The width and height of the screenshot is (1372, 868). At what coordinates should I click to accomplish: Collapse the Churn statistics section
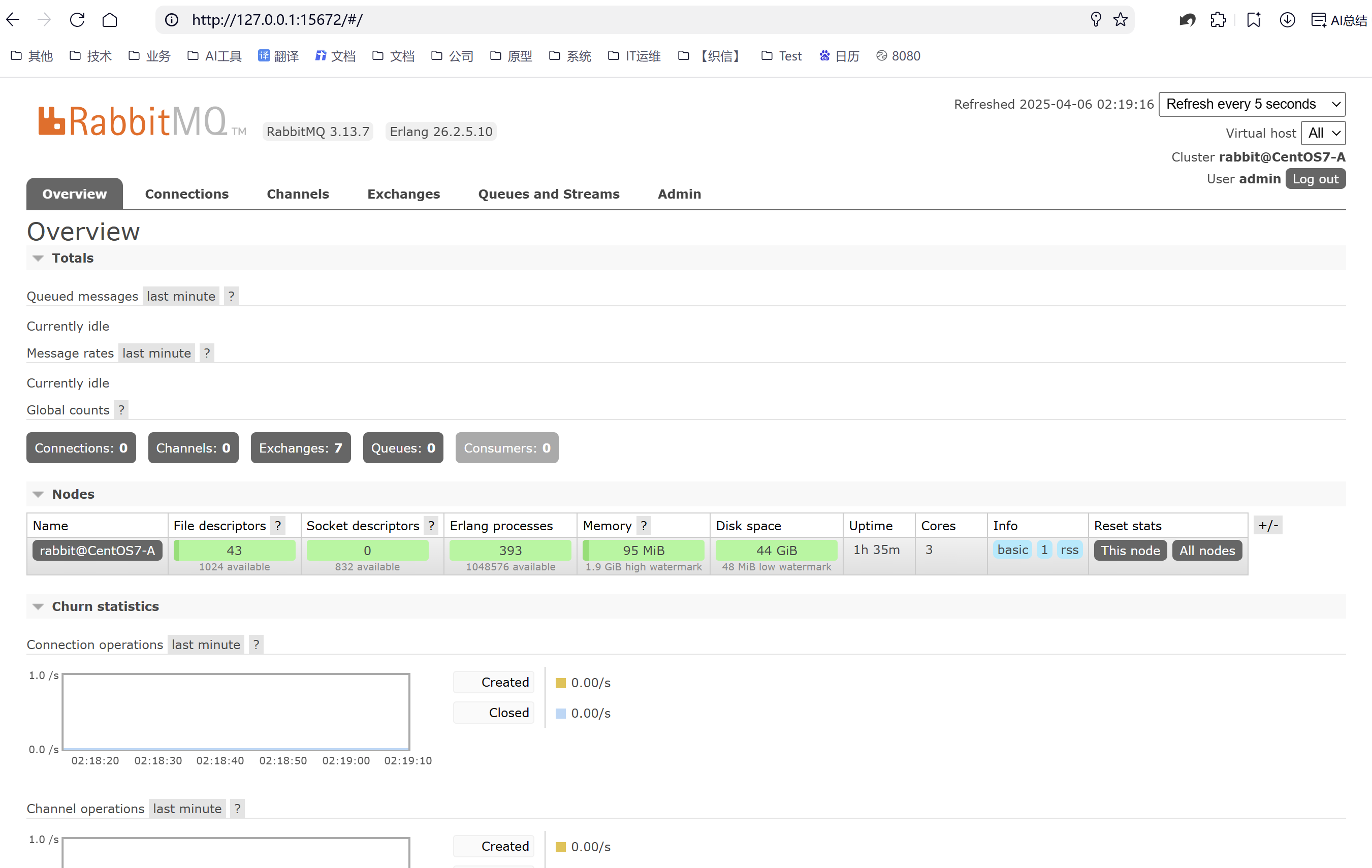[x=95, y=606]
